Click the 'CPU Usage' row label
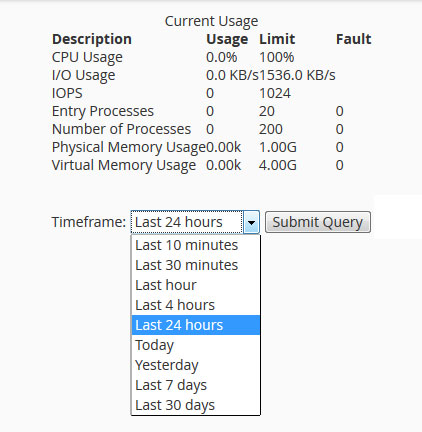Screen dimensions: 422x432 (x=87, y=57)
